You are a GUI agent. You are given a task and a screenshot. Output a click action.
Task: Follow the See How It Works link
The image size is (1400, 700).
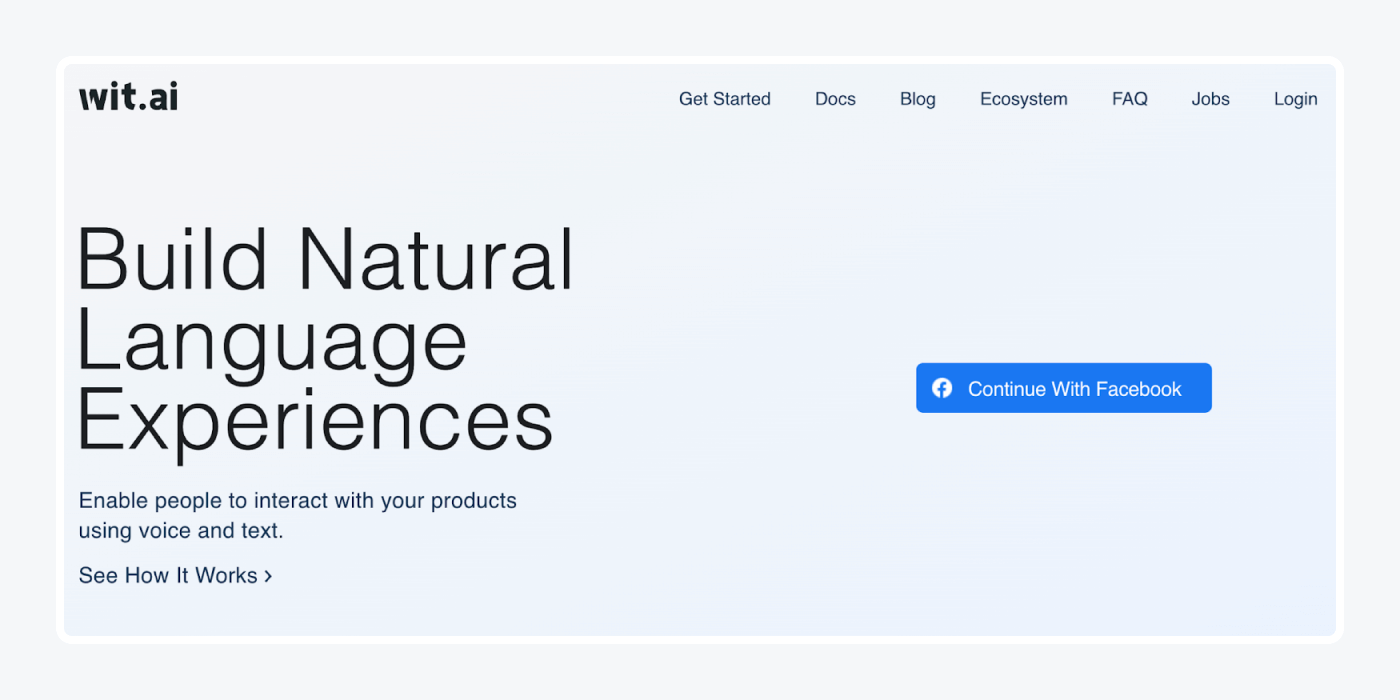point(168,576)
